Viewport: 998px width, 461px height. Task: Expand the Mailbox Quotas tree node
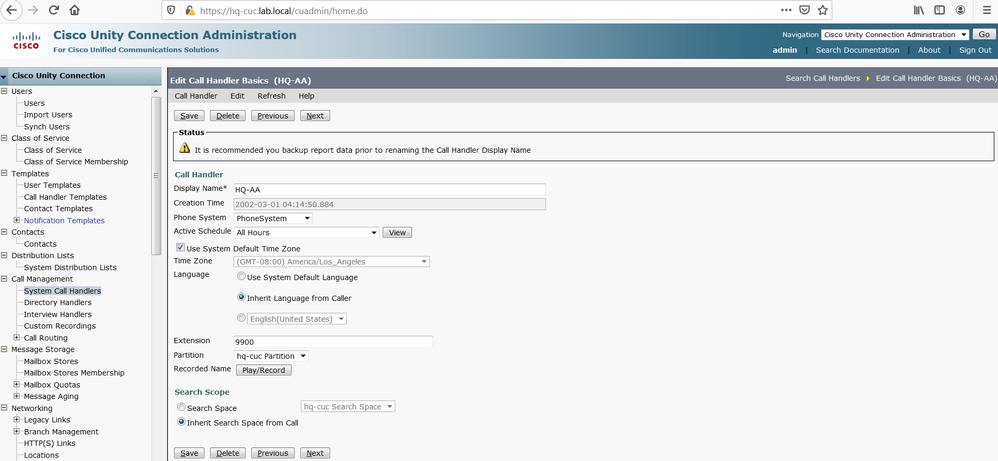point(17,385)
